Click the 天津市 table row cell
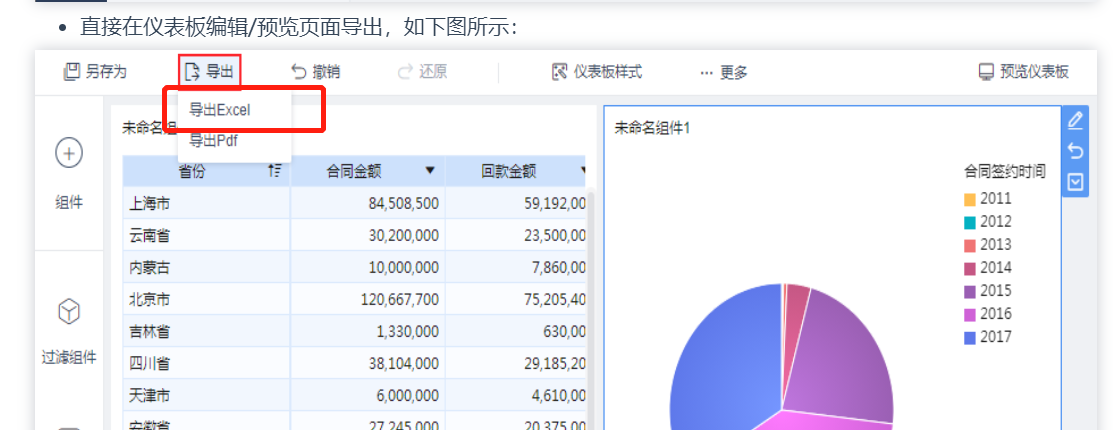This screenshot has width=1113, height=430. pos(207,395)
